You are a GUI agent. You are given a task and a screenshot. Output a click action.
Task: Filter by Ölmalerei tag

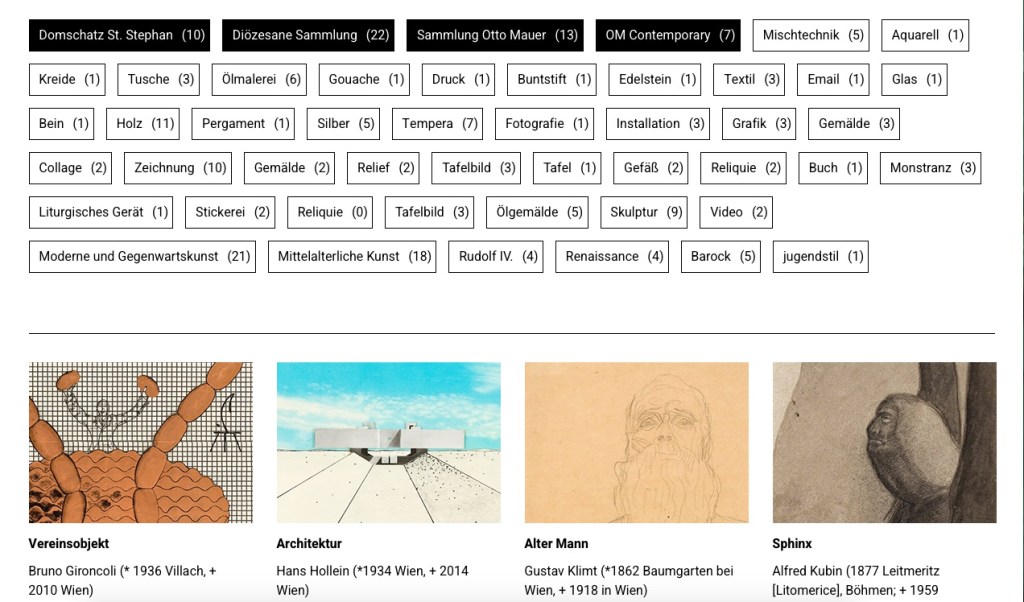(261, 79)
